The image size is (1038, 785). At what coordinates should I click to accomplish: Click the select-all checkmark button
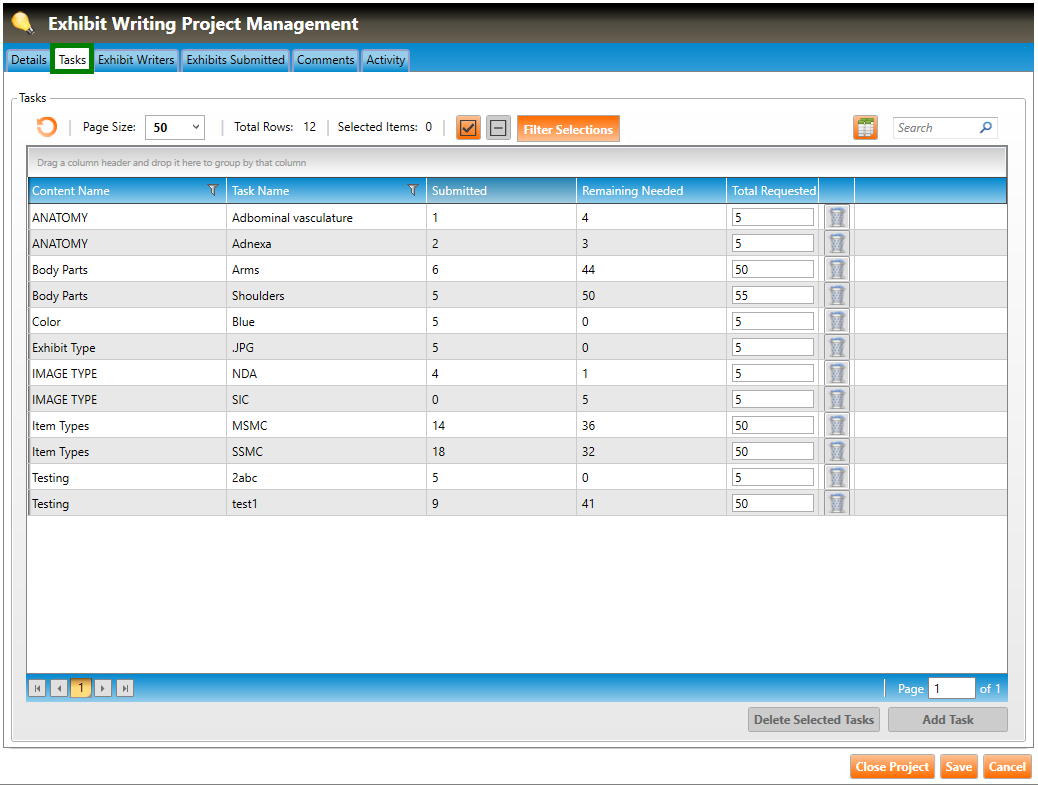tap(468, 128)
